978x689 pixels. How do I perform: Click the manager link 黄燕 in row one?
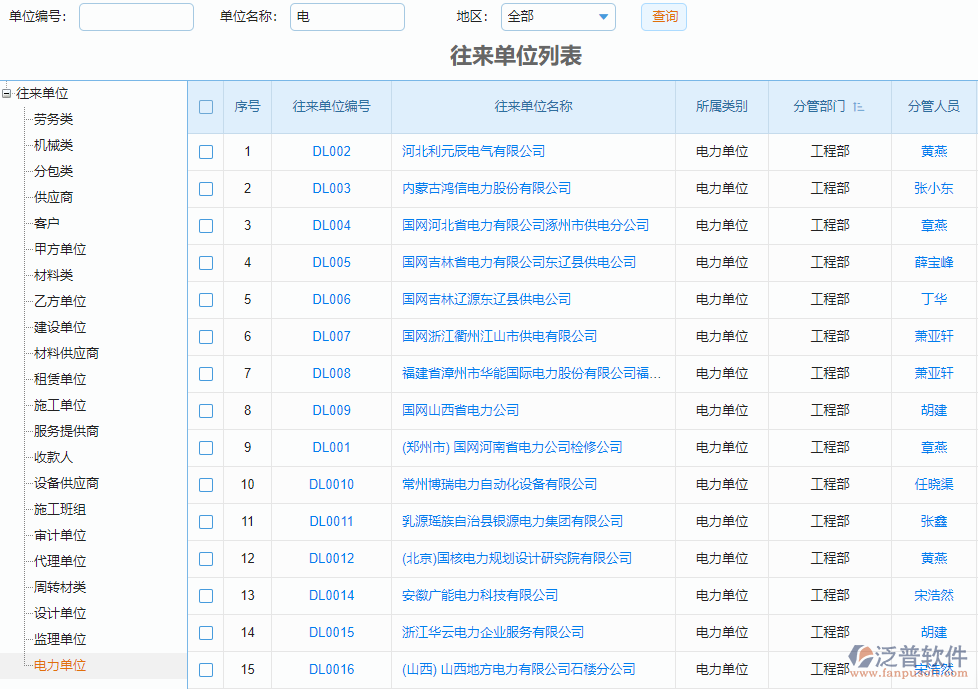tap(932, 152)
